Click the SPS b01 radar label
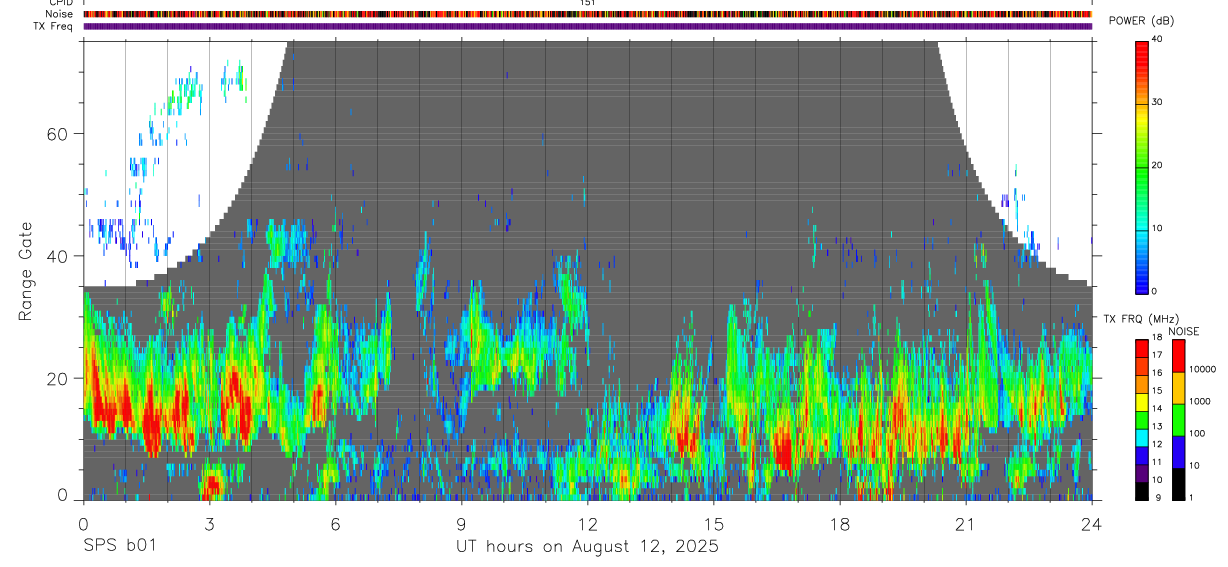 click(119, 546)
